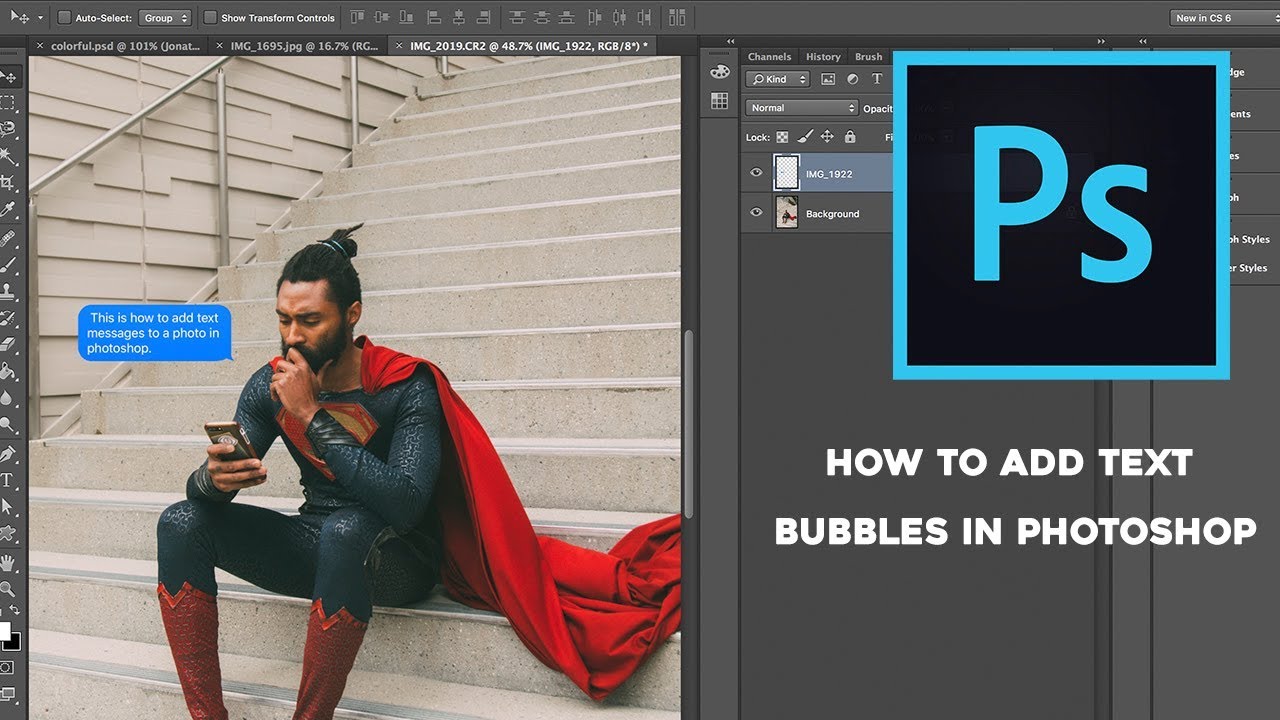Select the Clone Stamp tool
1280x720 pixels.
click(9, 292)
